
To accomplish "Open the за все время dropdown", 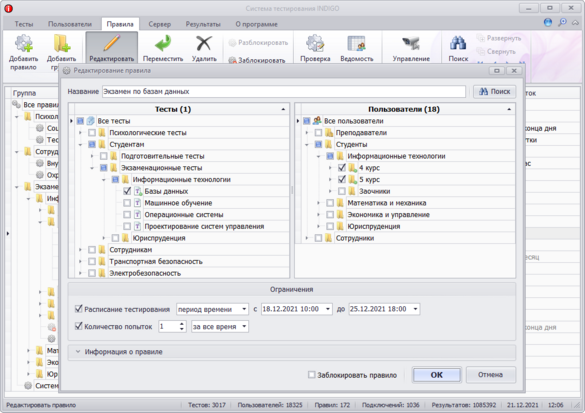I will [x=220, y=326].
